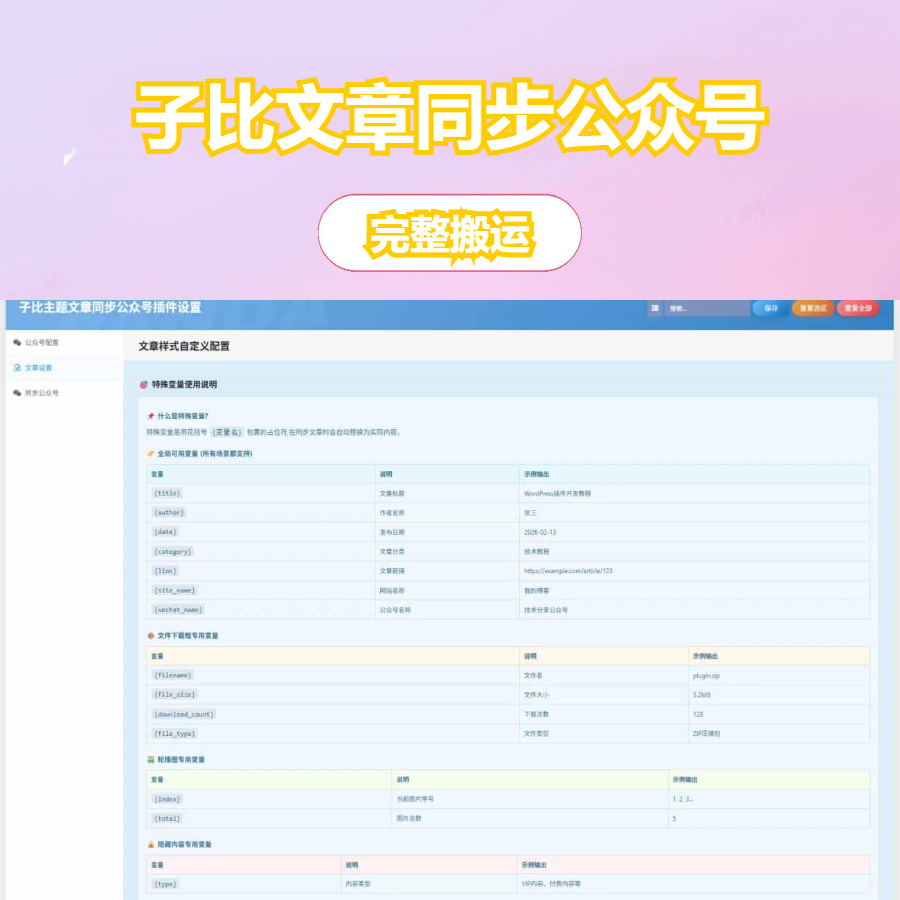Click the 文章样式自定义配置 heading
Image resolution: width=900 pixels, height=900 pixels.
(184, 346)
